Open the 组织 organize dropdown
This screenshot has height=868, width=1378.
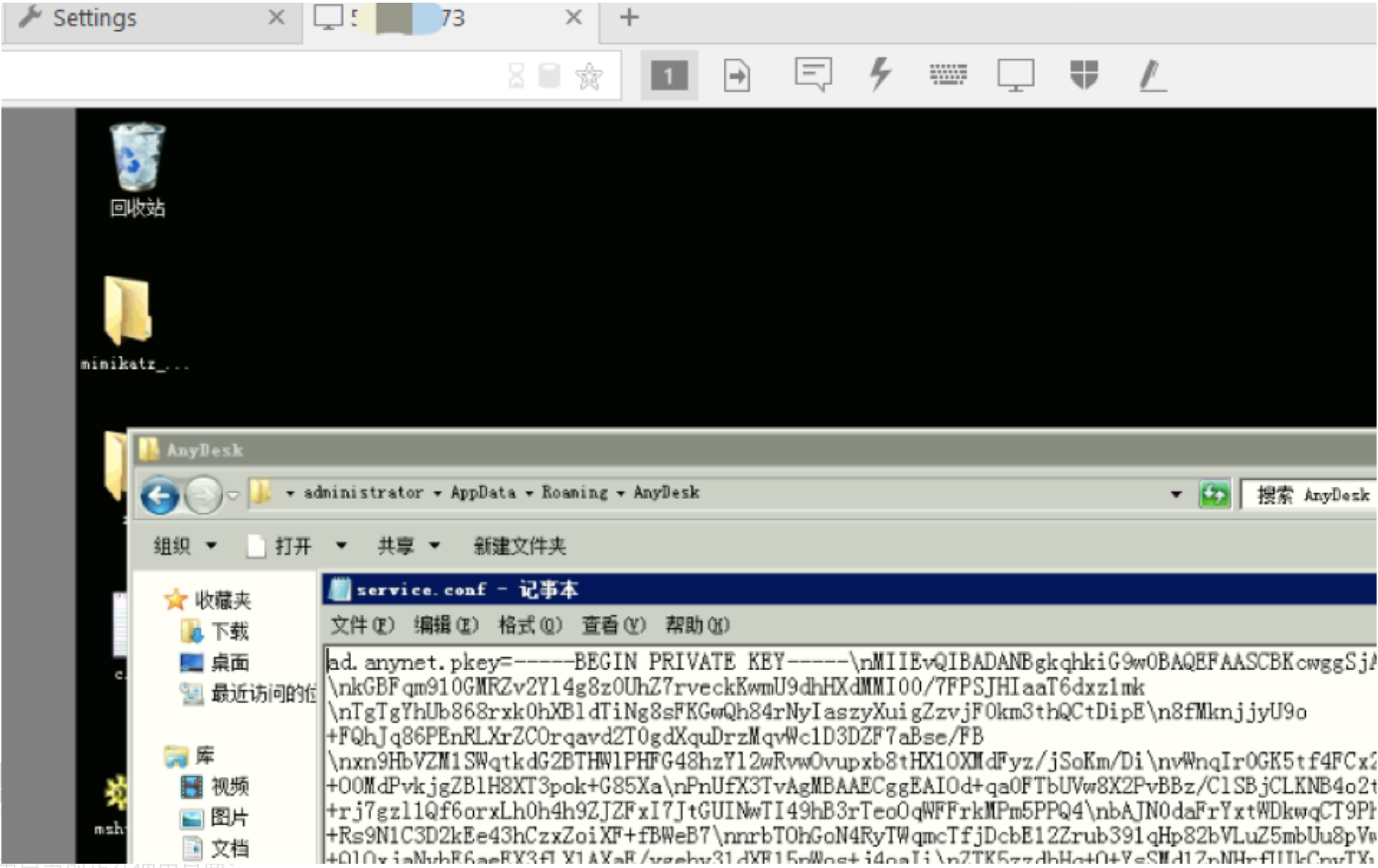(x=185, y=545)
